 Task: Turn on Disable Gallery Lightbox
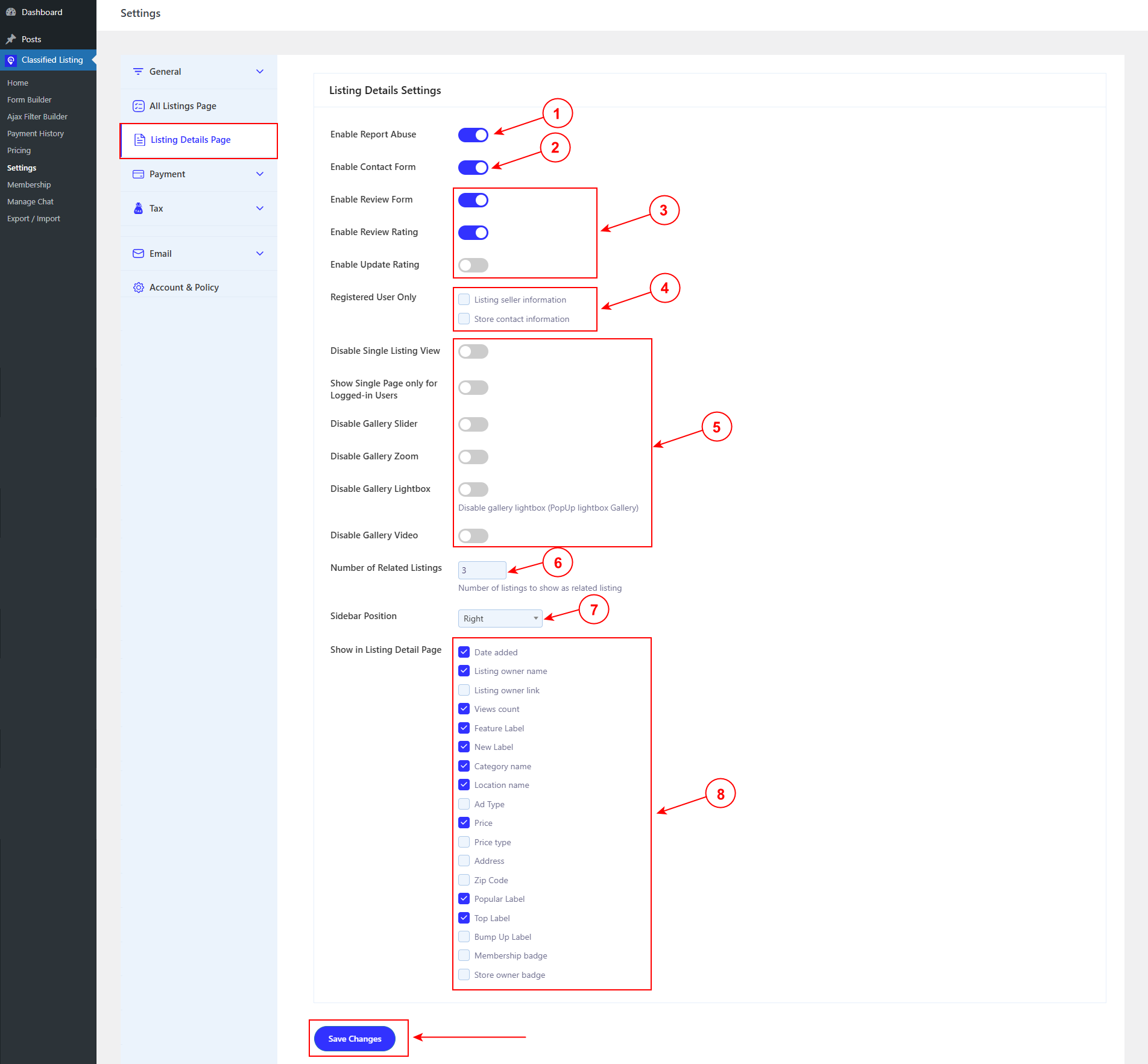[473, 490]
